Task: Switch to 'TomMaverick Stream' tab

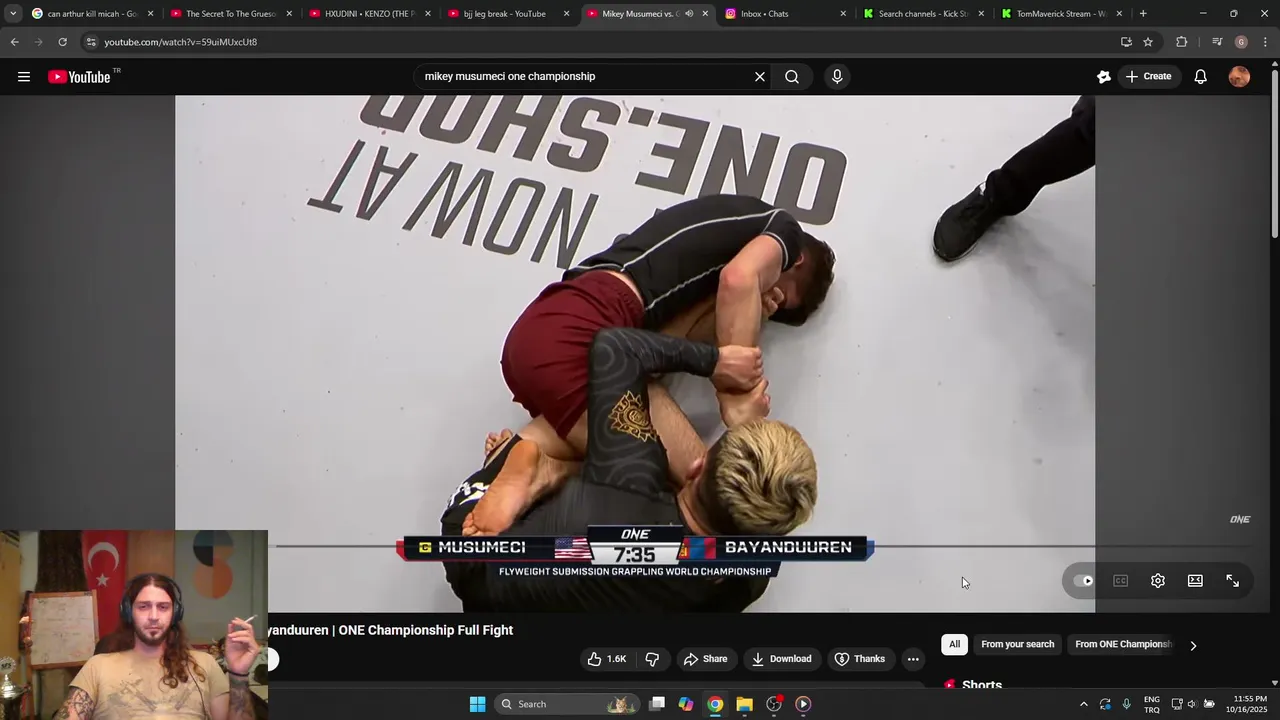Action: [1063, 14]
